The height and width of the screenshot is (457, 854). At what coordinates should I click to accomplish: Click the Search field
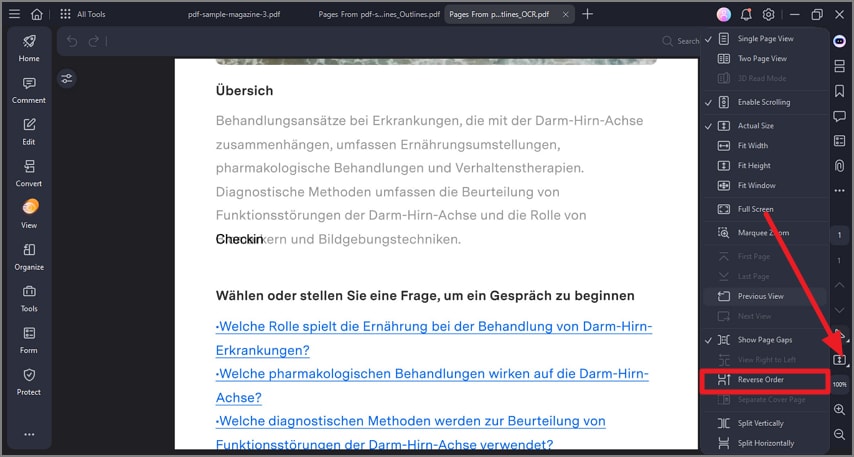click(x=681, y=41)
